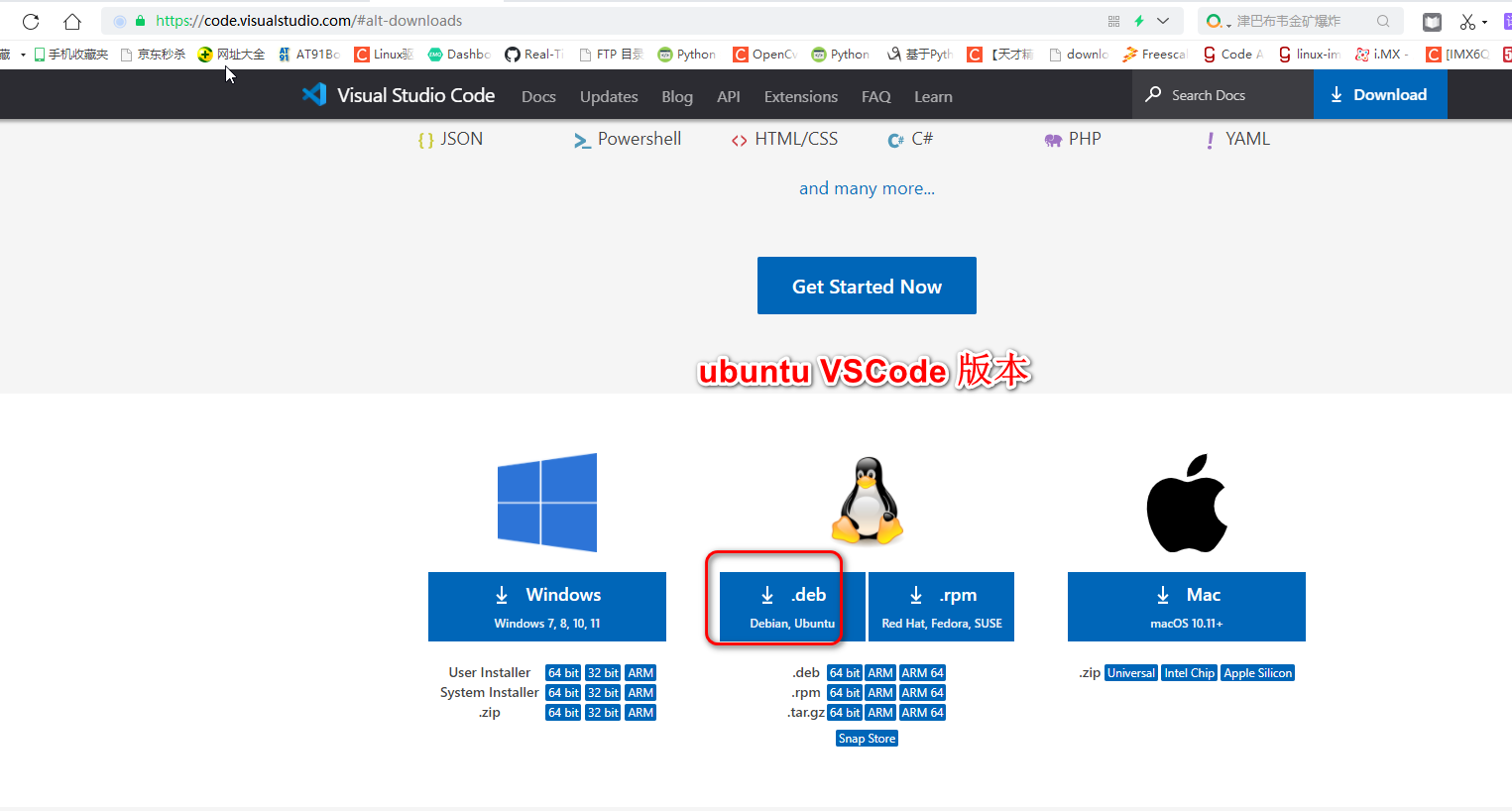Open the Docs navigation item
1512x811 pixels.
[538, 96]
